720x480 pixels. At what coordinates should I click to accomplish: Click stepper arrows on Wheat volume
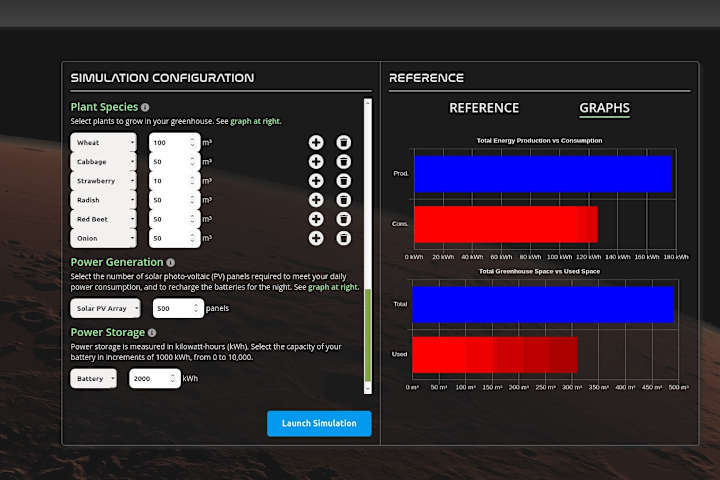[192, 143]
